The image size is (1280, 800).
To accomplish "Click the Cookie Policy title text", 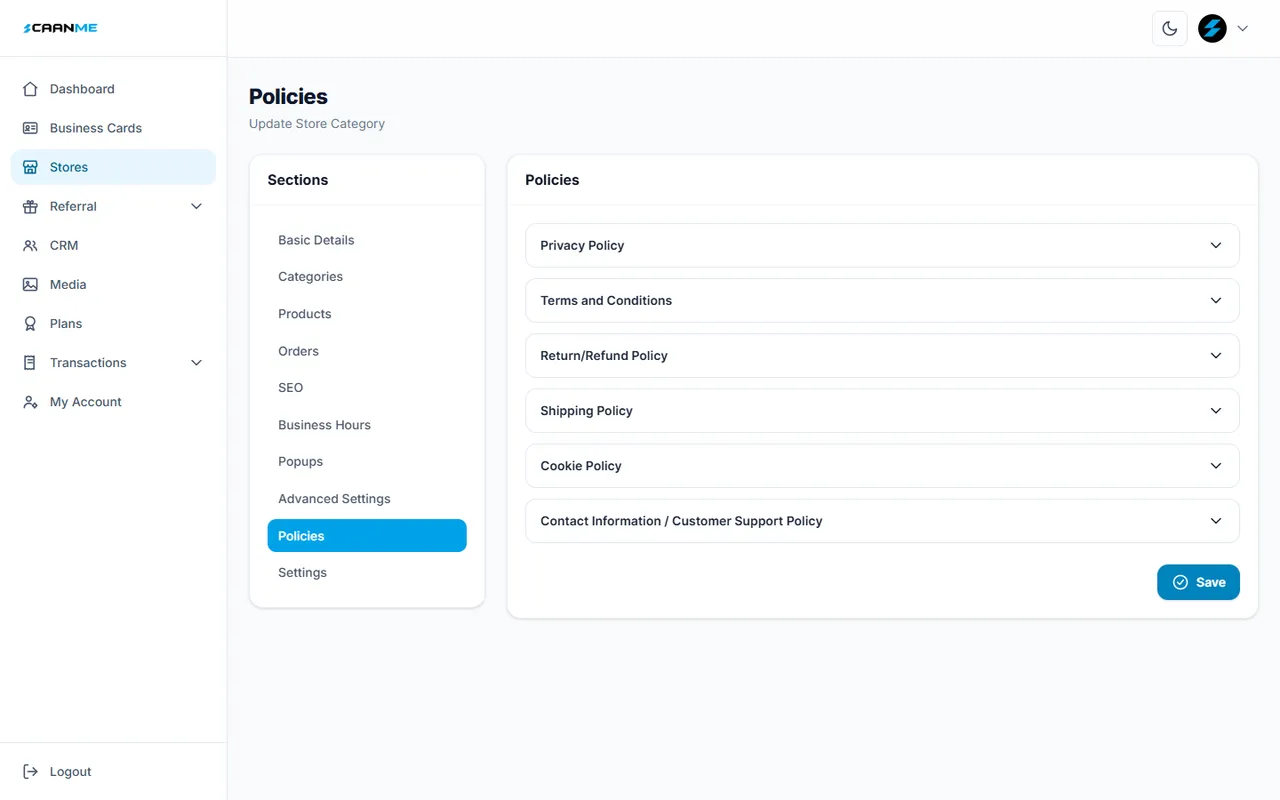I will click(581, 465).
